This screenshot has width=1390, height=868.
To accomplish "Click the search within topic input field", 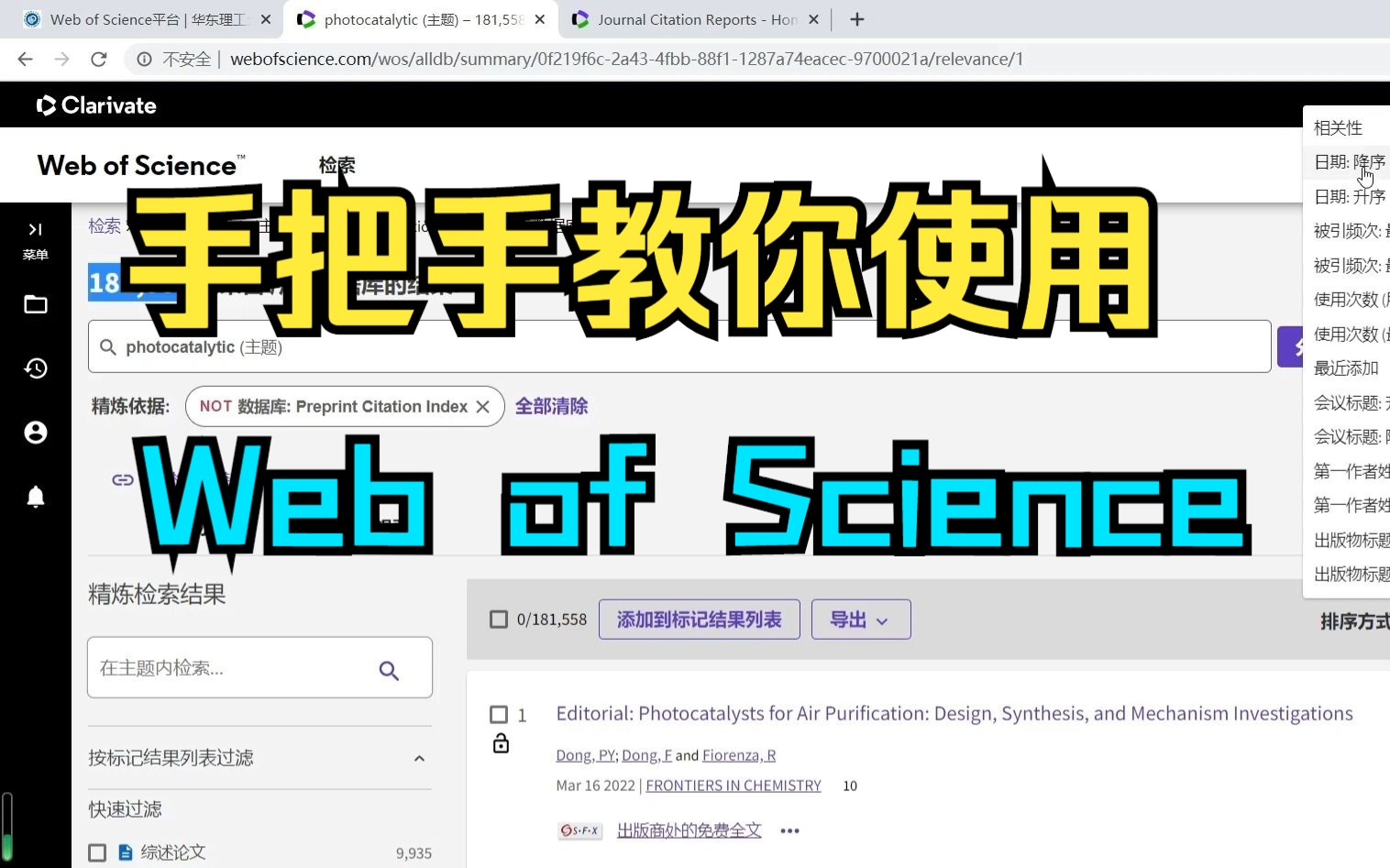I will [259, 668].
